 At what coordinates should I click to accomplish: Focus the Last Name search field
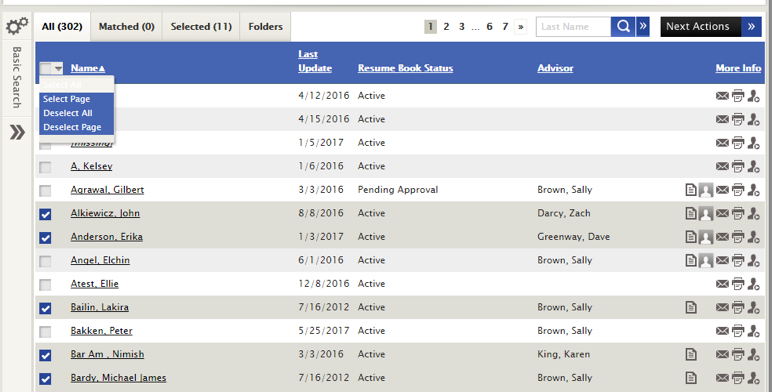pos(573,27)
